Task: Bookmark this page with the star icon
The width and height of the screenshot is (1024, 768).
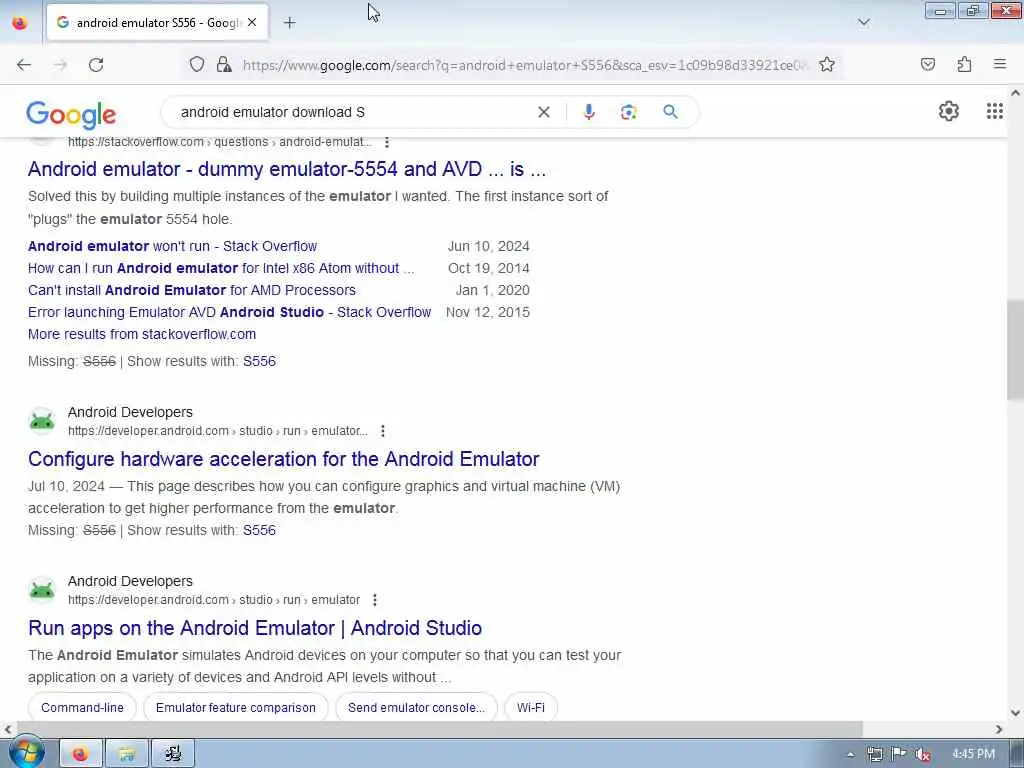Action: pos(827,64)
